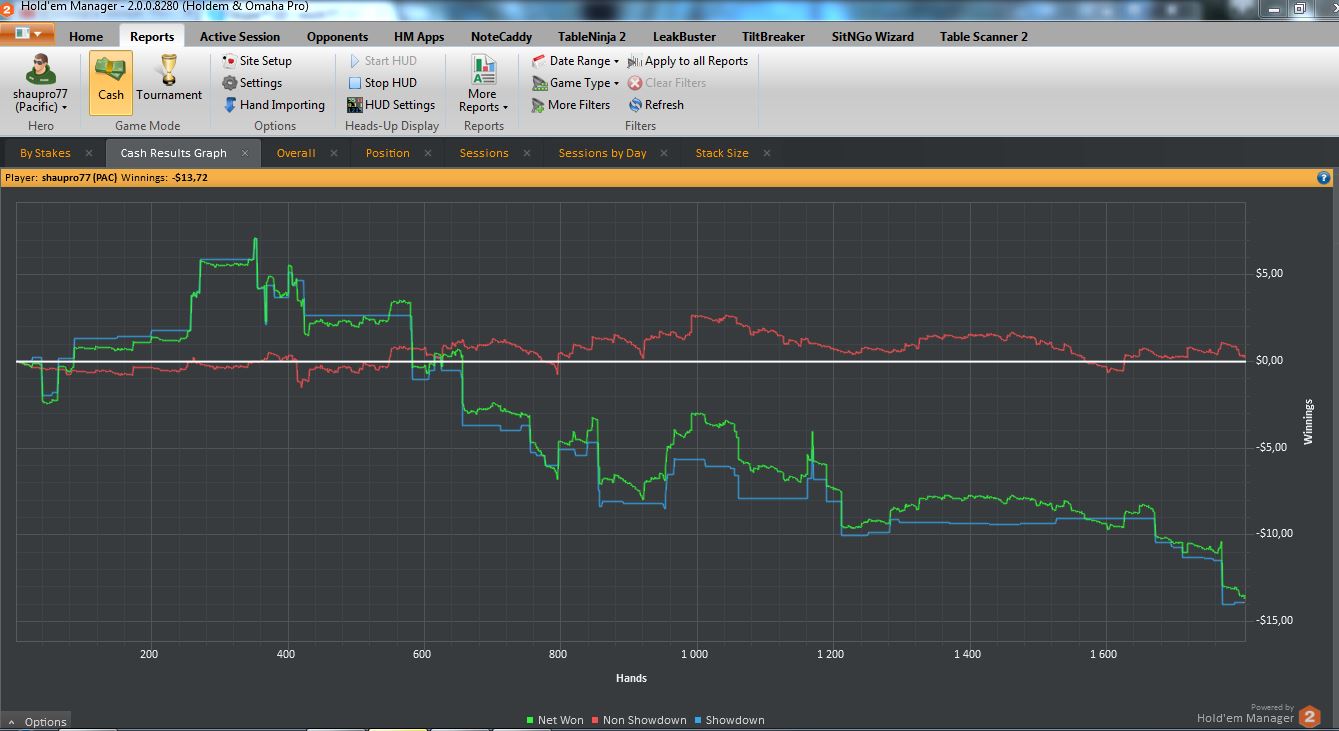Switch to HM Apps tab
Viewport: 1339px width, 731px height.
419,37
